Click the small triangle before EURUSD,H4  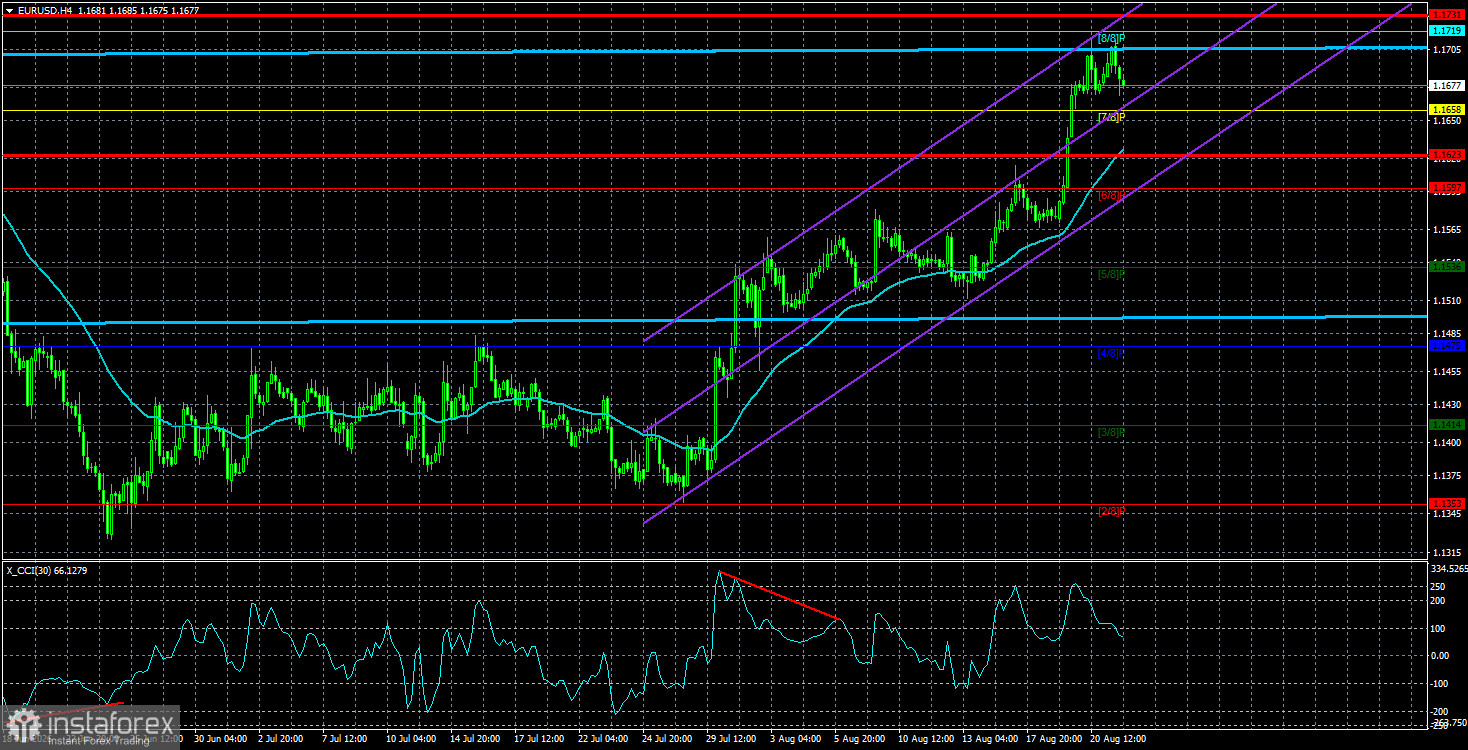point(9,9)
